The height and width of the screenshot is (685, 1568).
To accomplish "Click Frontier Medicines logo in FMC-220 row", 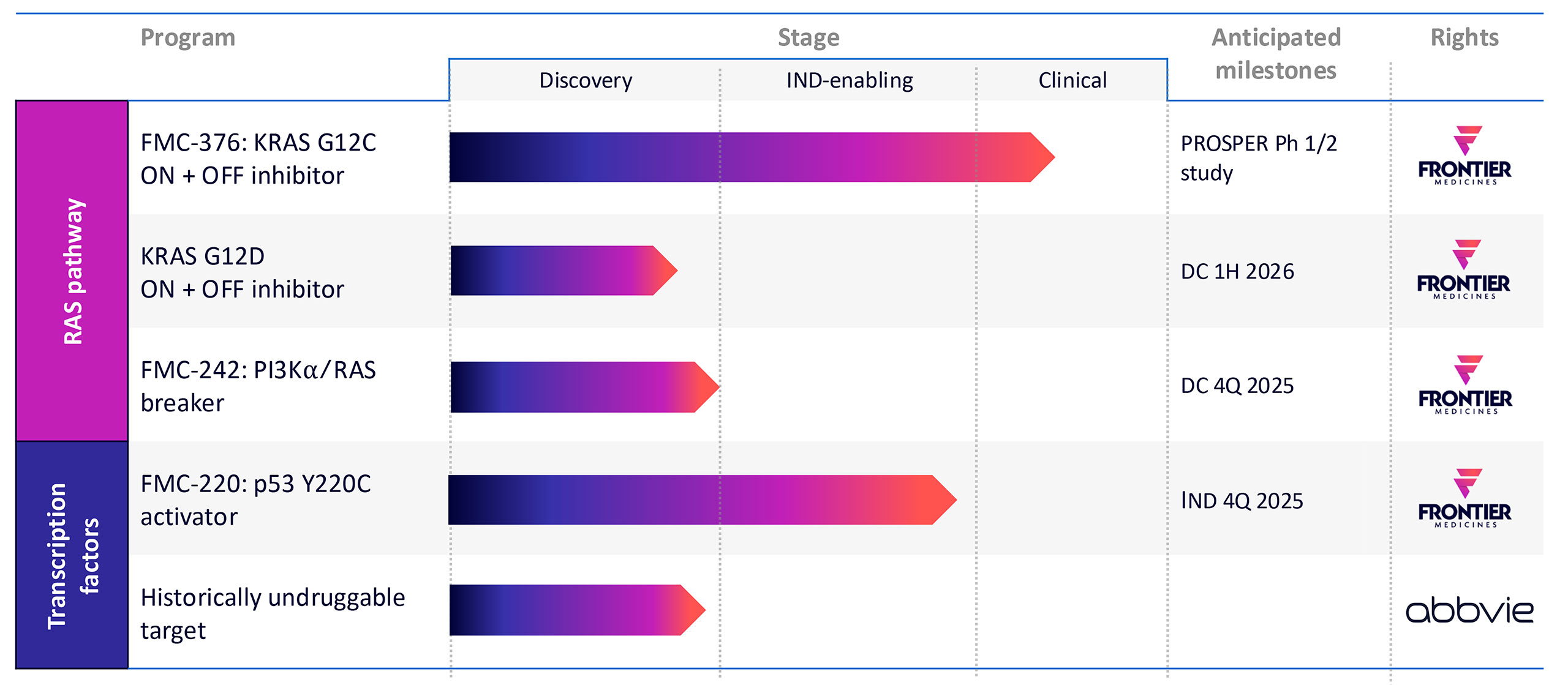I will click(x=1464, y=498).
